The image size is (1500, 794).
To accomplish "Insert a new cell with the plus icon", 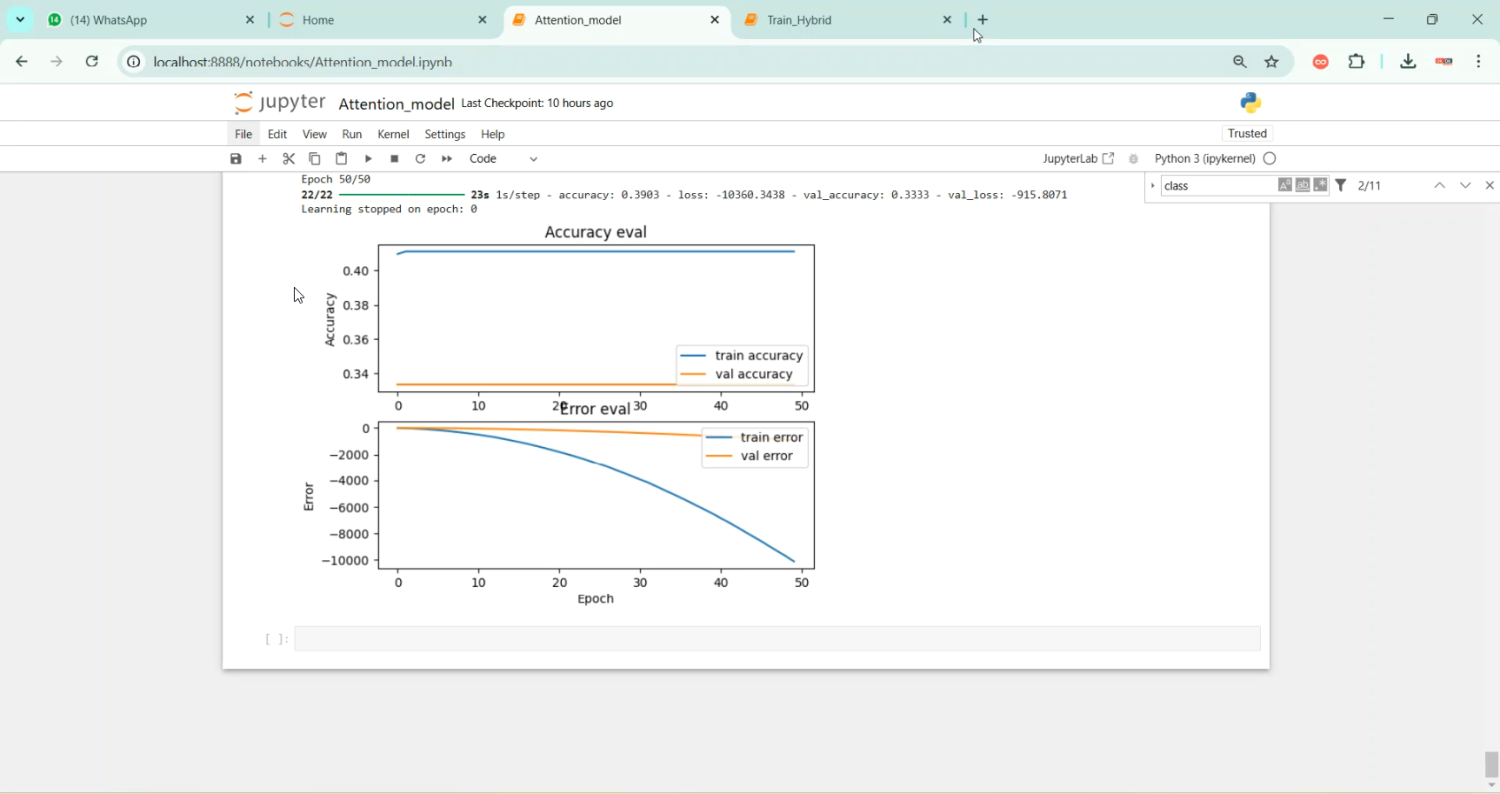I will pos(262,158).
